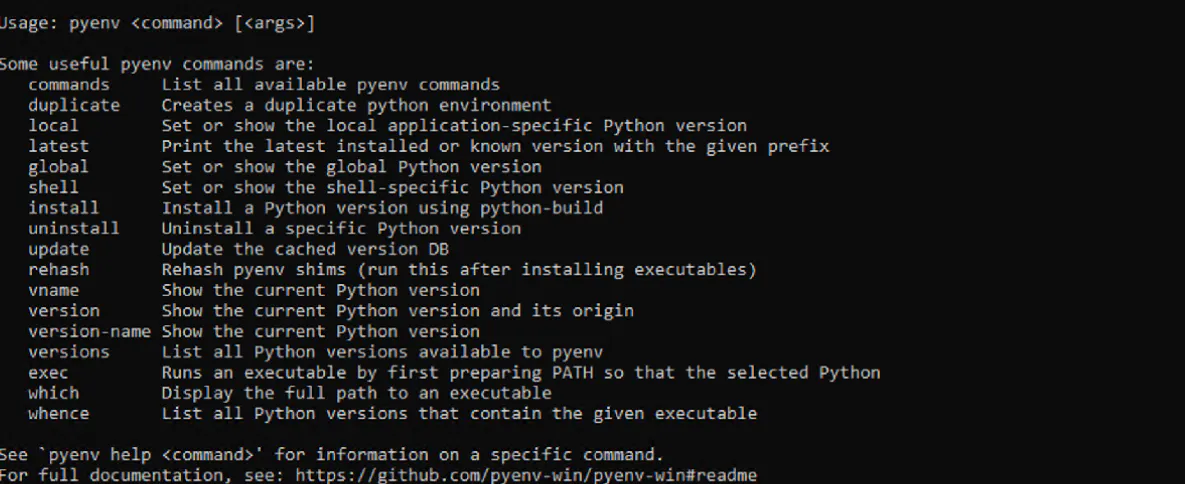Place cursor on 'shell' command name

tap(53, 187)
